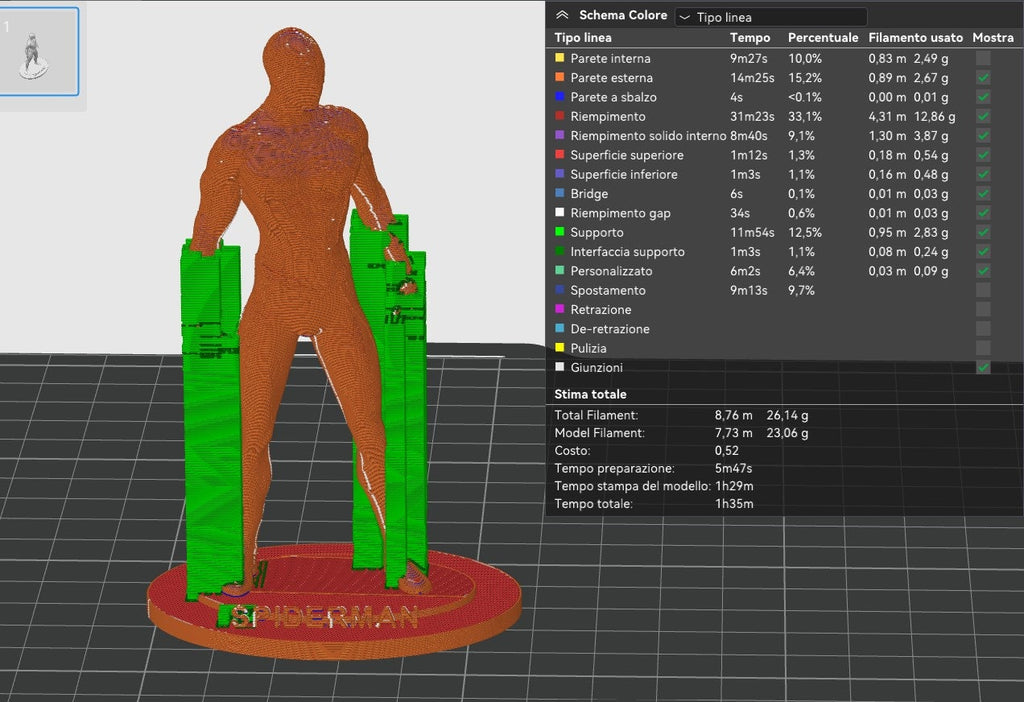Select the Riempimento row label
The height and width of the screenshot is (702, 1024).
click(608, 116)
